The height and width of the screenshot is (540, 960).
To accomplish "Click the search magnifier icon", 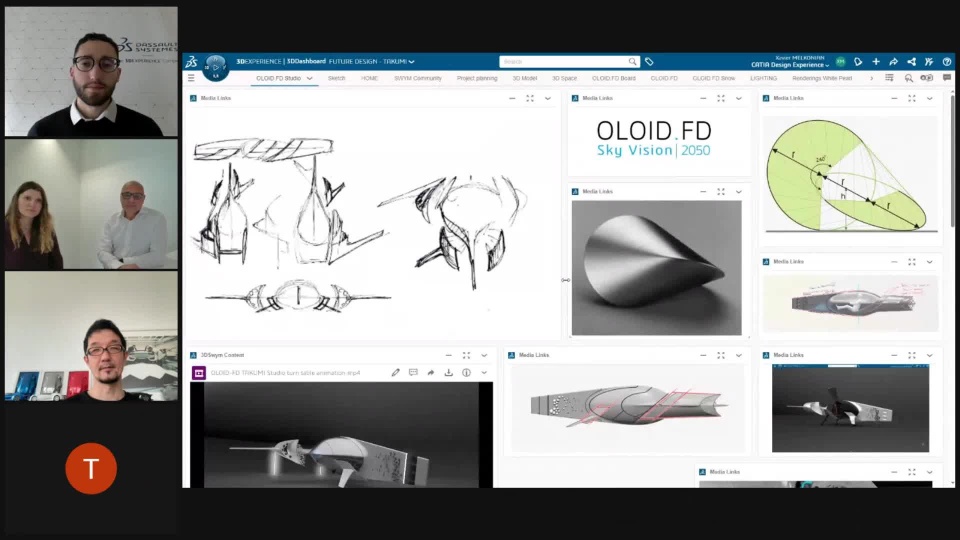I will [x=632, y=62].
